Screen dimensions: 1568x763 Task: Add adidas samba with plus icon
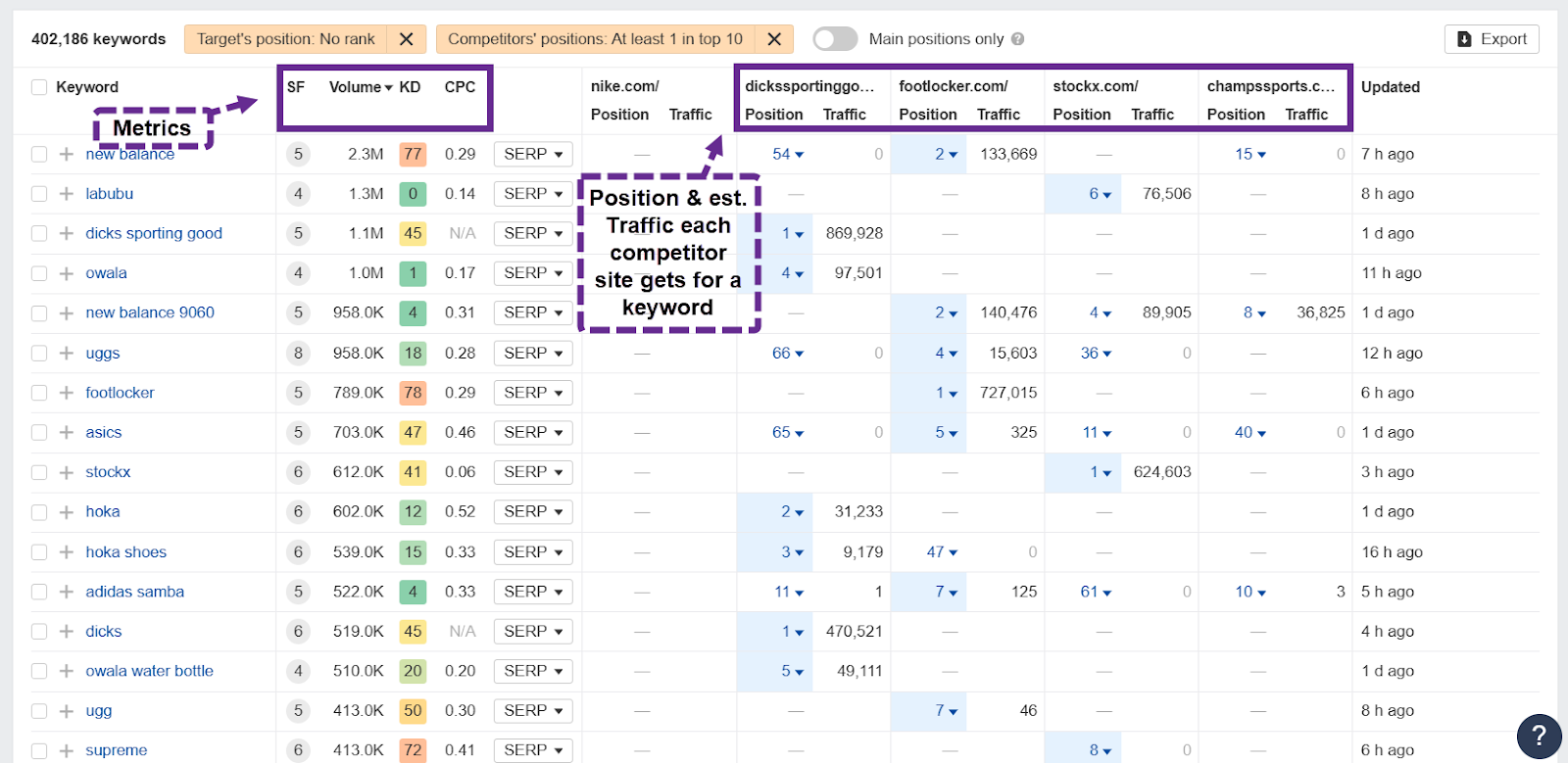coord(67,592)
